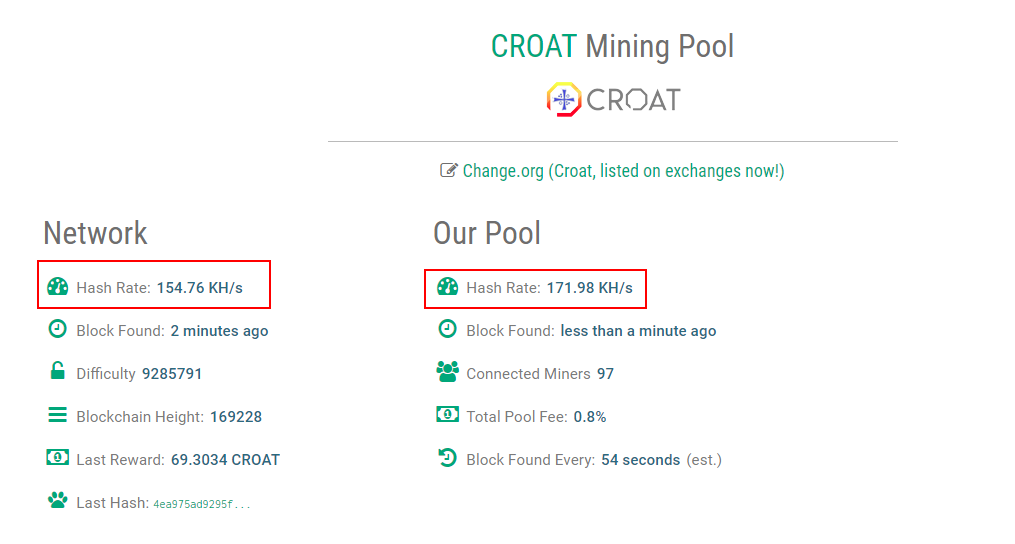Click the edit icon beside Change.org
This screenshot has width=1015, height=544.
pyautogui.click(x=449, y=170)
